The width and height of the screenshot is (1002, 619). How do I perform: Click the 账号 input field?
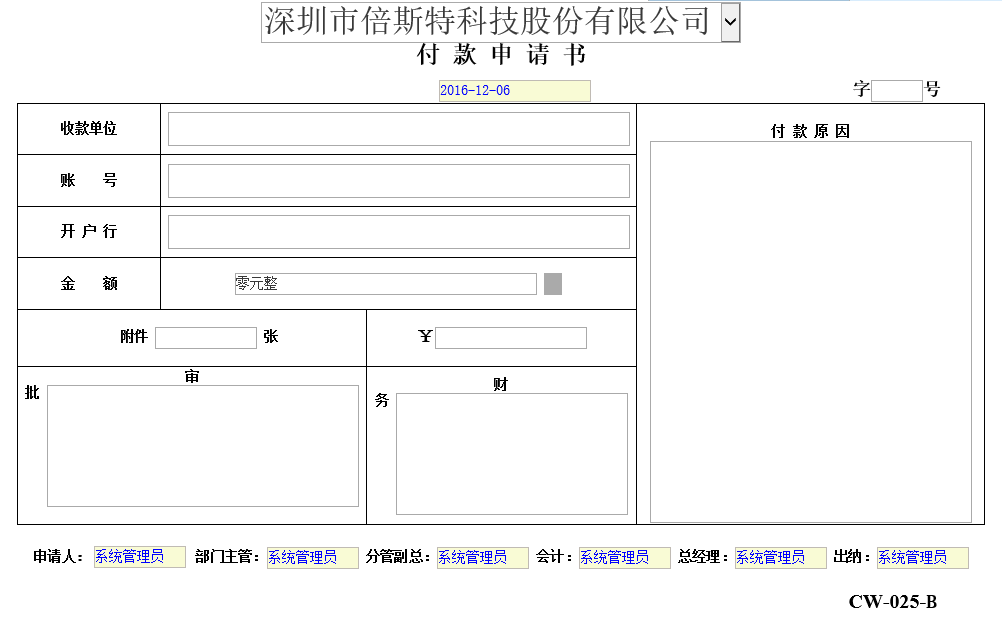pyautogui.click(x=399, y=181)
